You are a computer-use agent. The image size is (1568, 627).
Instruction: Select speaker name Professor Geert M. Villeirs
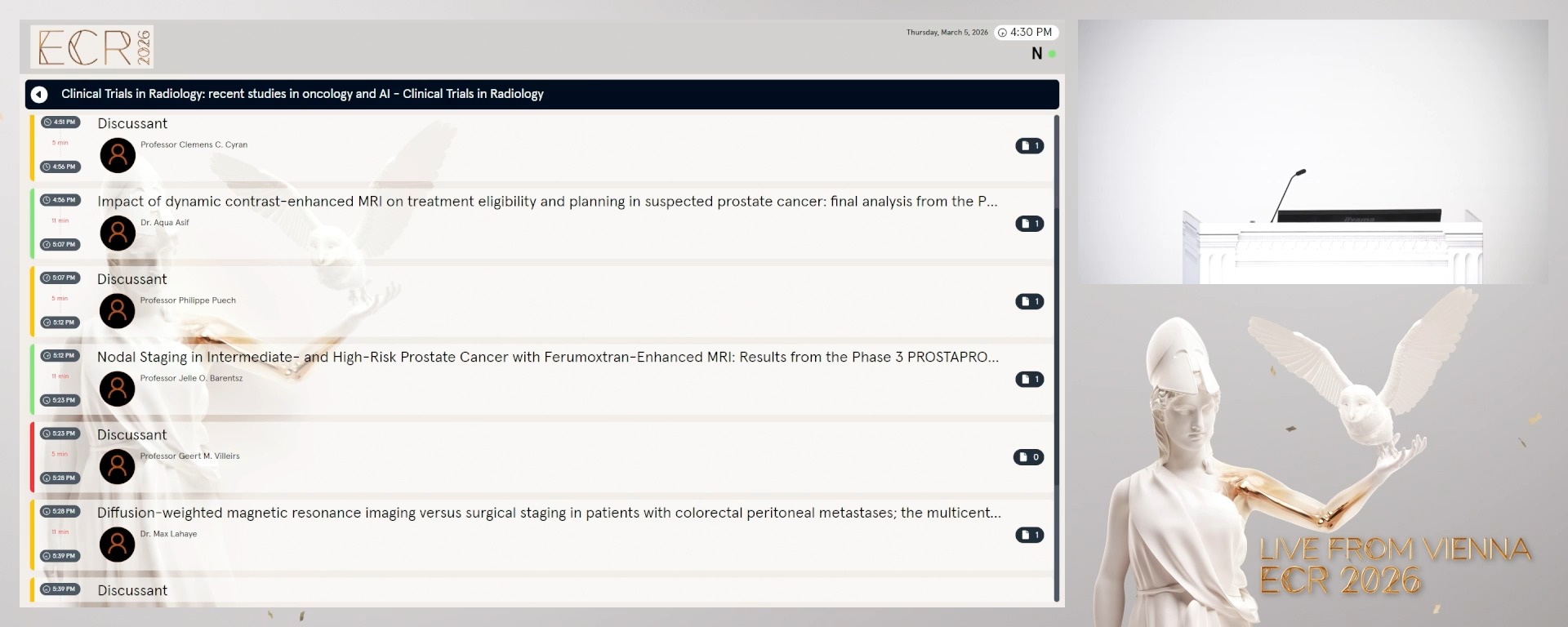coord(189,456)
